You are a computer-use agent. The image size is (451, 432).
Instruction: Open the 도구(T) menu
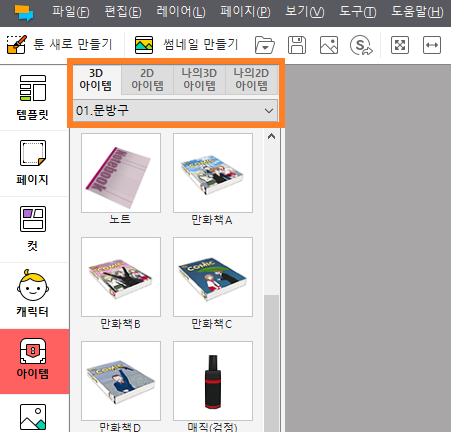[x=358, y=12]
